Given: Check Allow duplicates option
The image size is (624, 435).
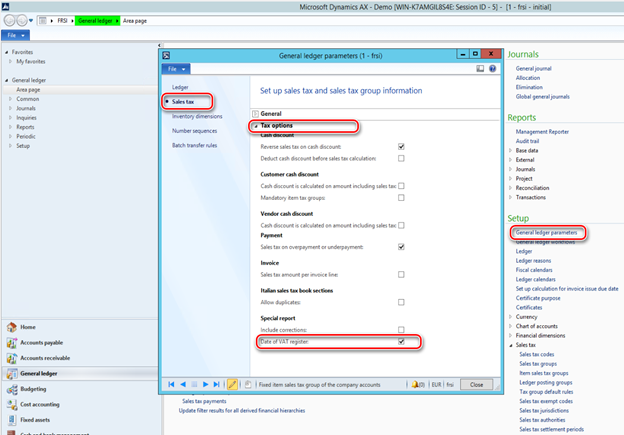Looking at the screenshot, I should 401,302.
